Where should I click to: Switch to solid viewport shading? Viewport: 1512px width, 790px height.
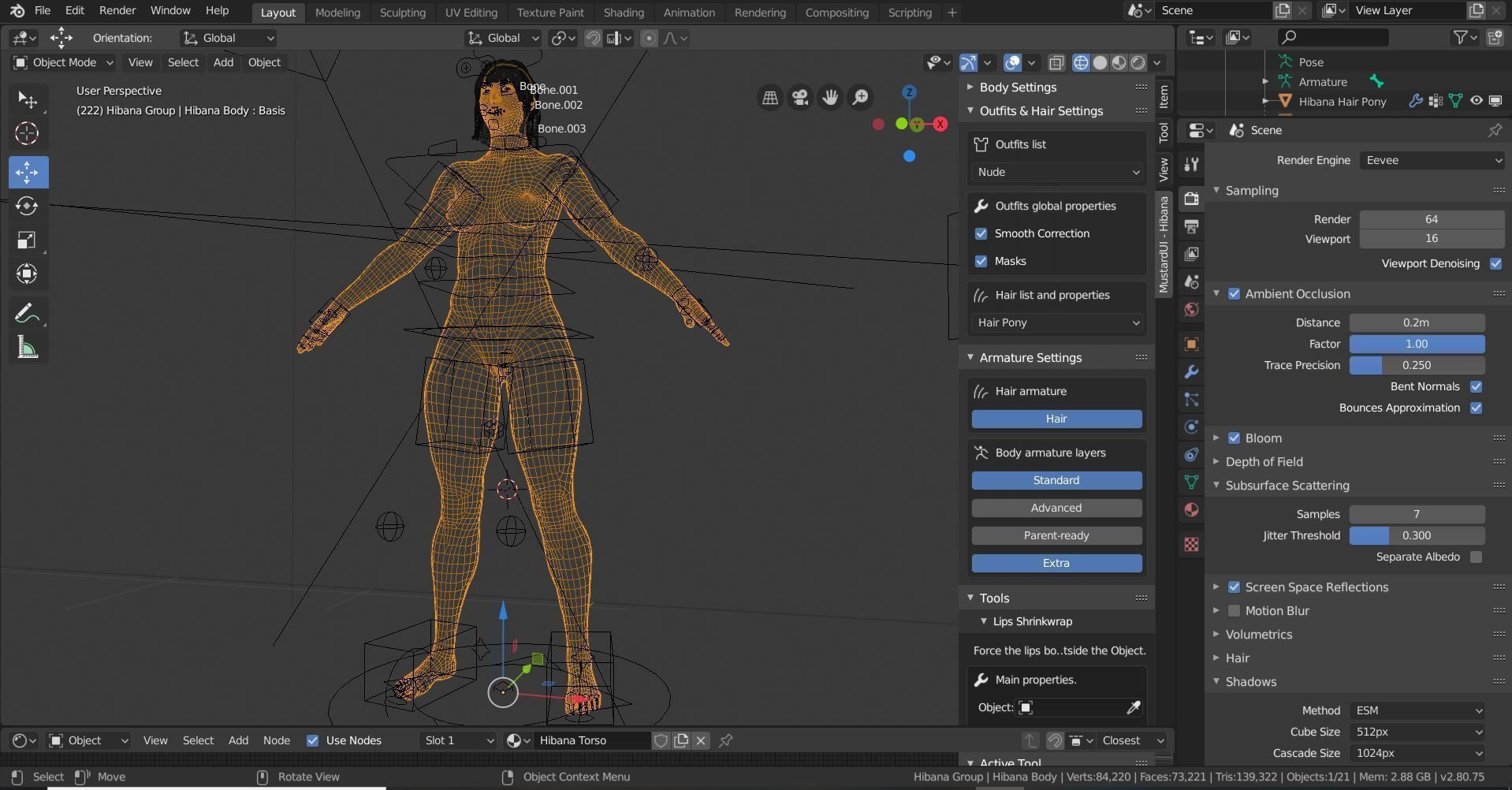point(1100,62)
